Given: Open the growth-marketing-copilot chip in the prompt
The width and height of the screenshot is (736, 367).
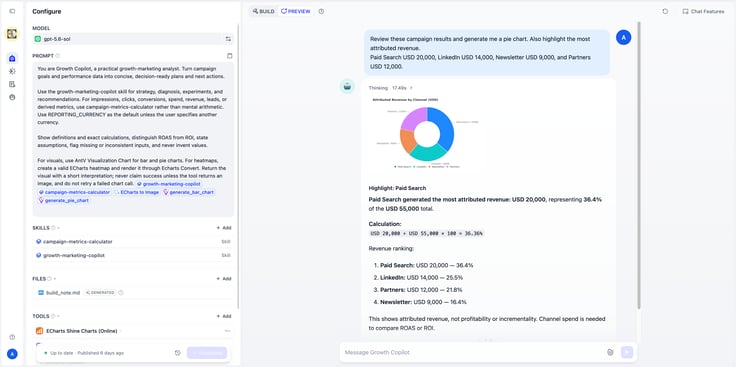Looking at the screenshot, I should (x=169, y=184).
